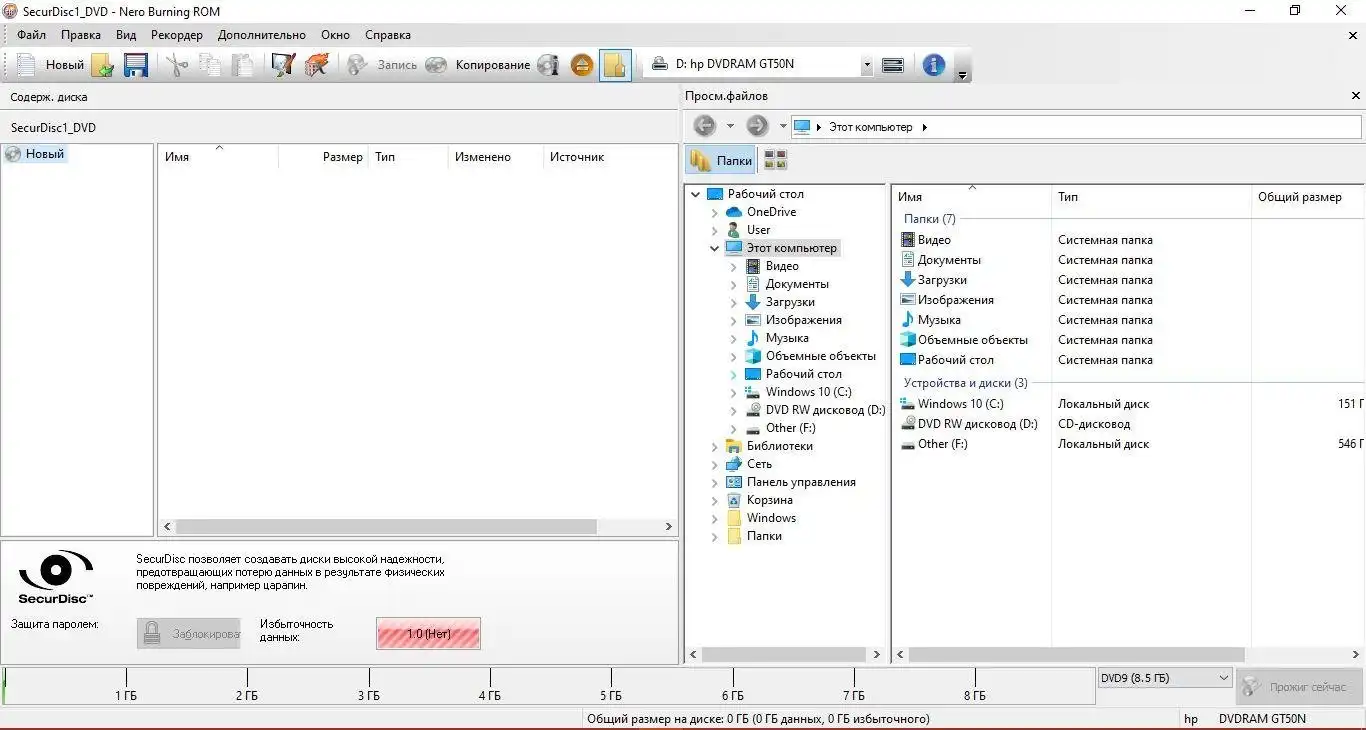This screenshot has height=730, width=1366.
Task: Click the Заблокирована password protection button
Action: click(x=189, y=634)
